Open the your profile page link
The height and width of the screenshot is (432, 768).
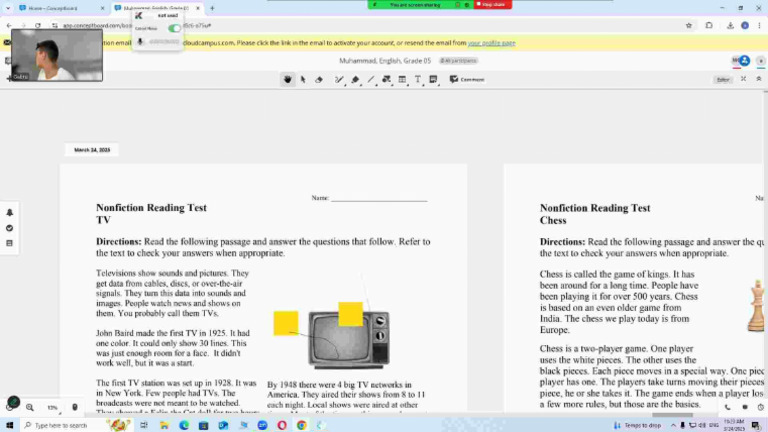tap(492, 43)
